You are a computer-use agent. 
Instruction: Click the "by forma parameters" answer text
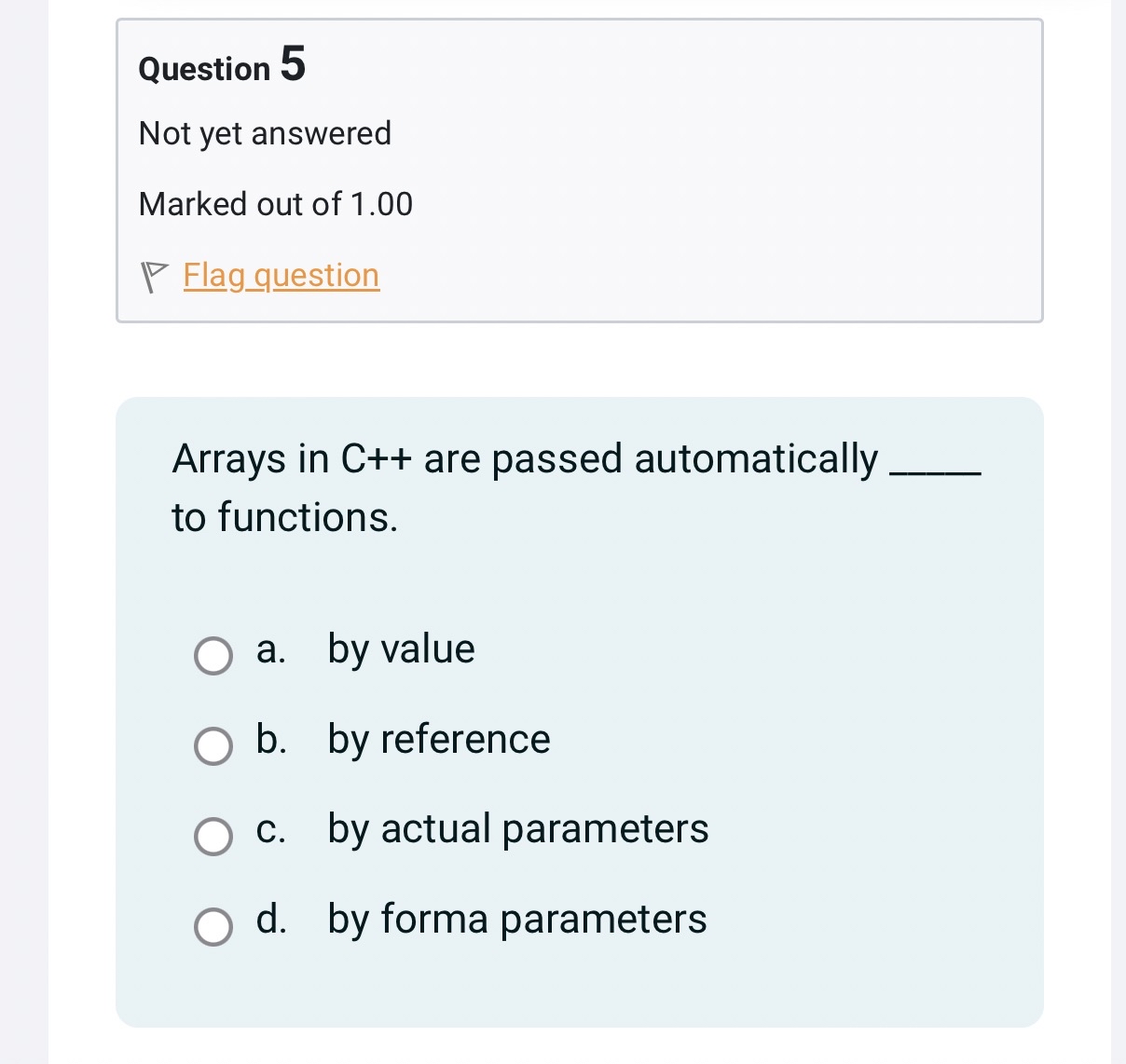click(x=517, y=920)
